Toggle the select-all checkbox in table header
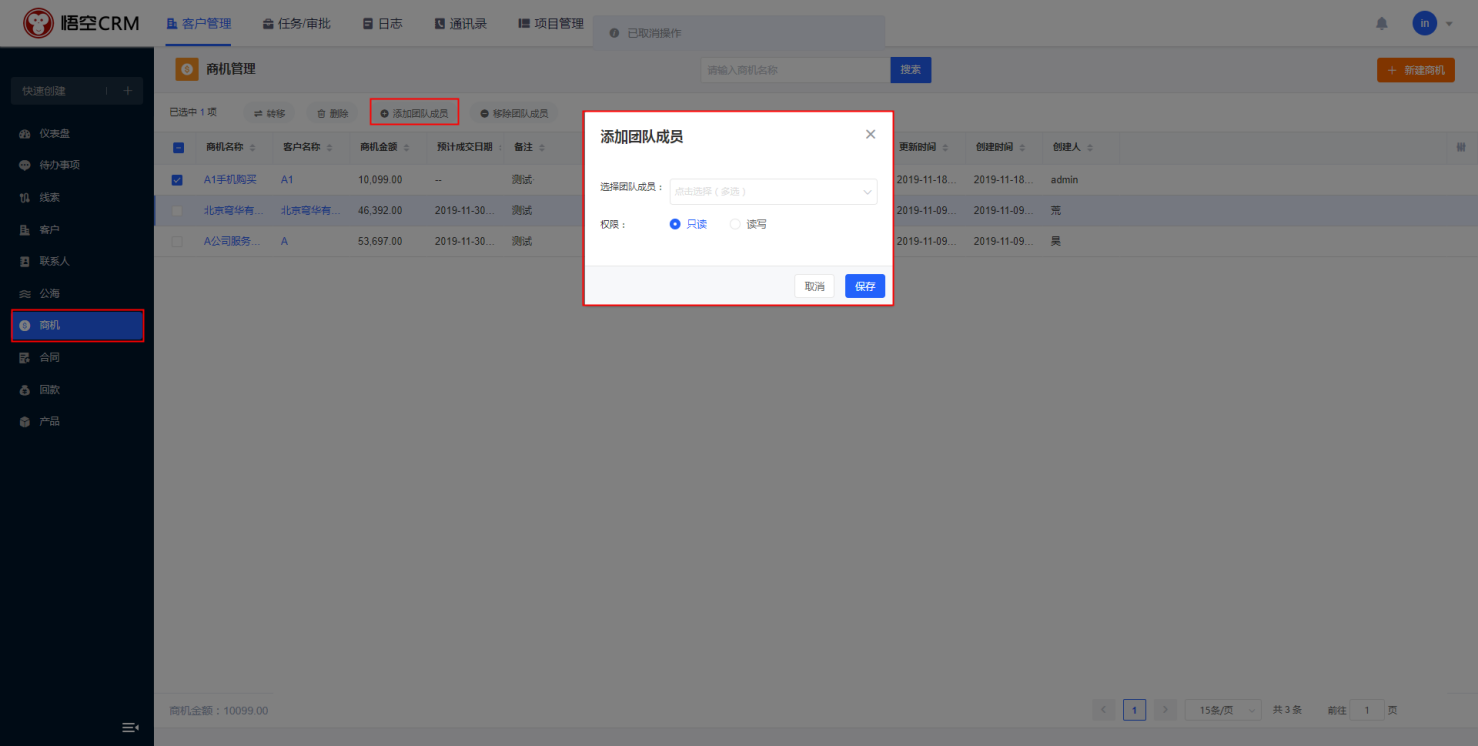The image size is (1478, 746). tap(178, 148)
